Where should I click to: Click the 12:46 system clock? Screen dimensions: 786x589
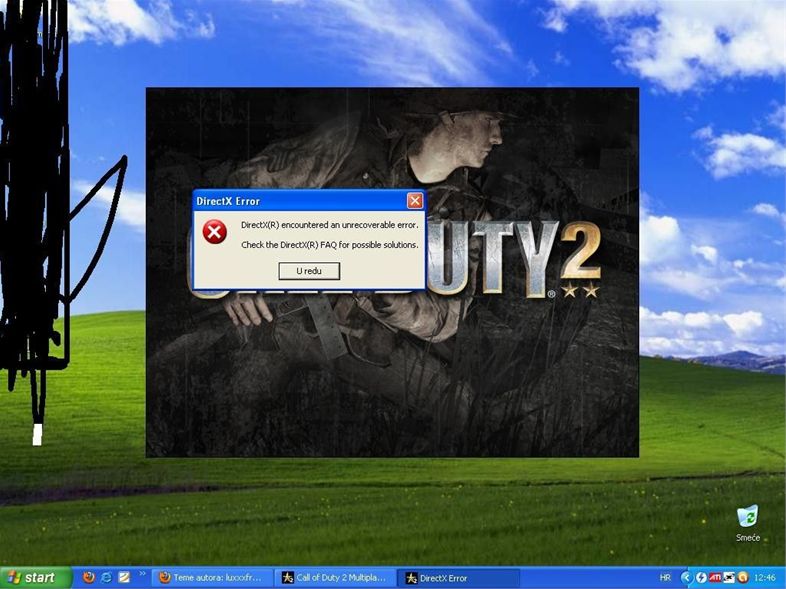764,578
